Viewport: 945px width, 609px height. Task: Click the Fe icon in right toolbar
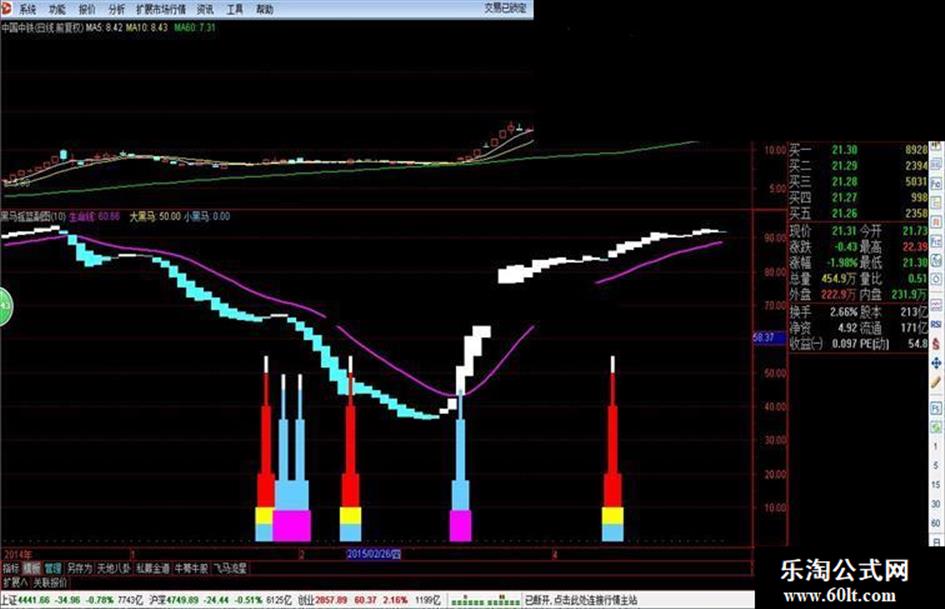point(937,241)
